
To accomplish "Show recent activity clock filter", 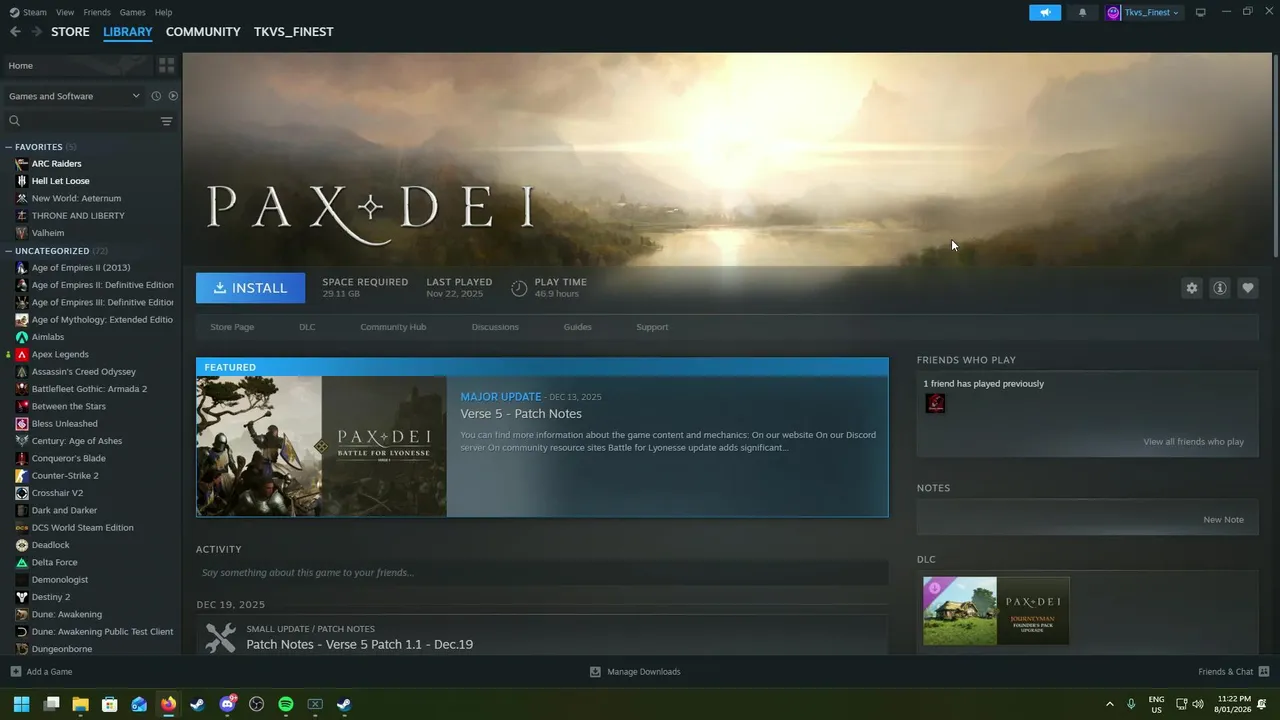I will pyautogui.click(x=156, y=96).
